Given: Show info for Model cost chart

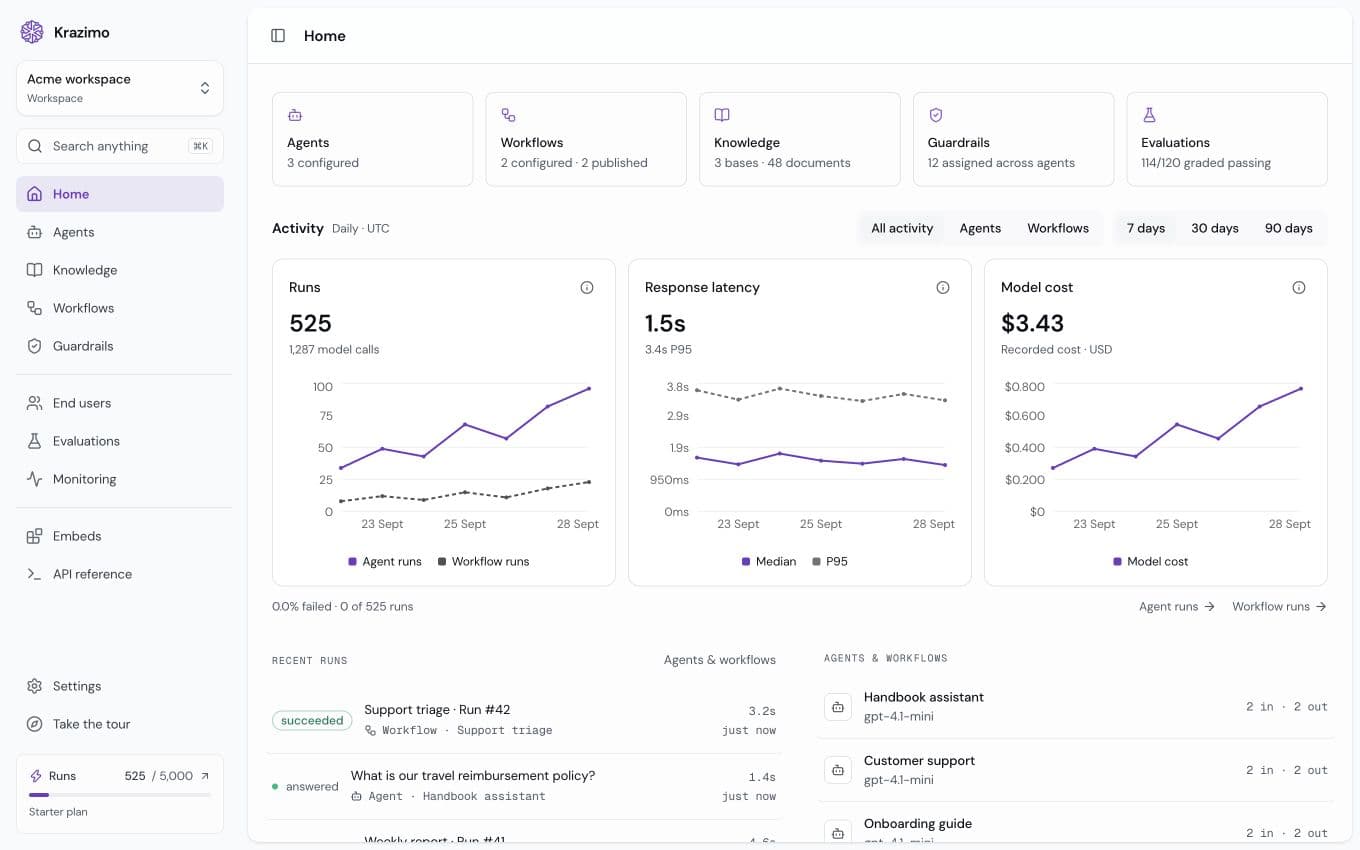Looking at the screenshot, I should (x=1299, y=287).
